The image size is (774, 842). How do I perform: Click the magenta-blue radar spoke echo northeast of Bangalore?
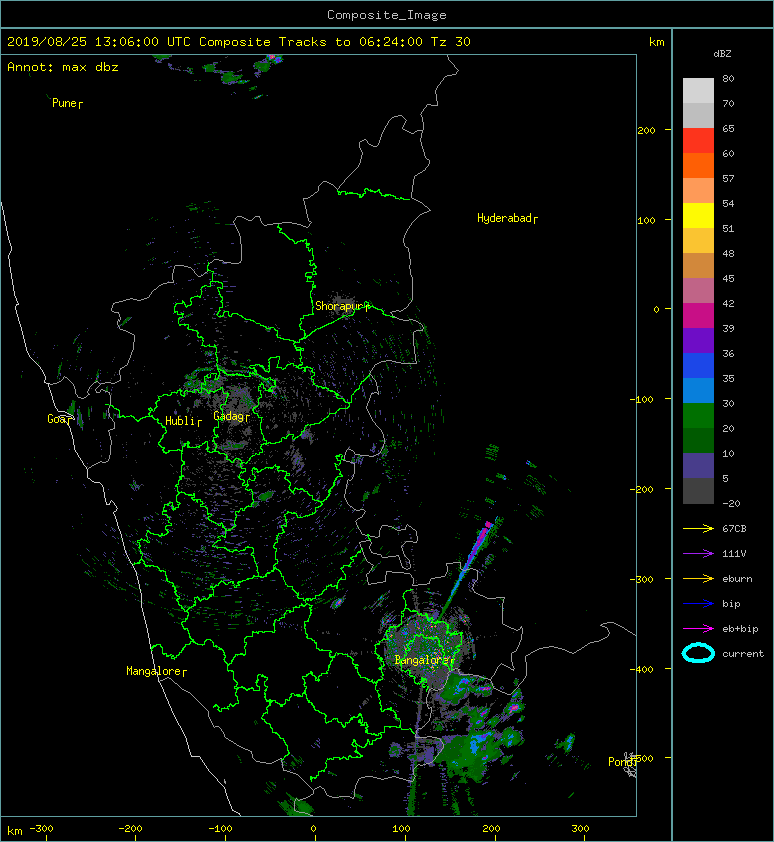[x=466, y=568]
